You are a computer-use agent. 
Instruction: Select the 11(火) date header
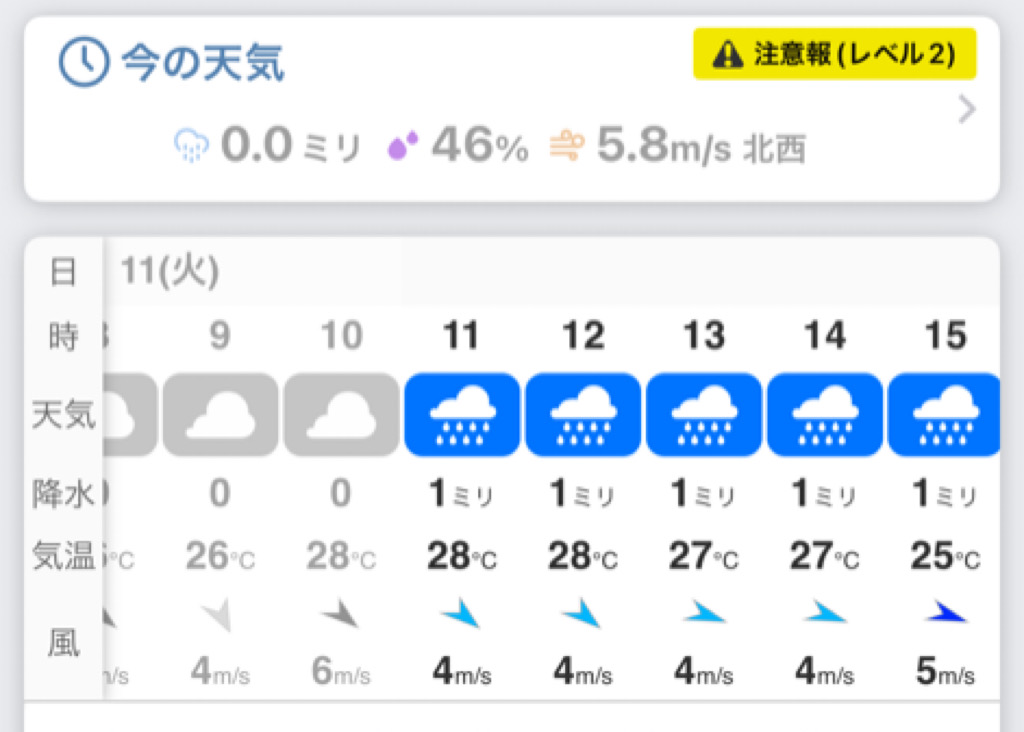click(170, 270)
